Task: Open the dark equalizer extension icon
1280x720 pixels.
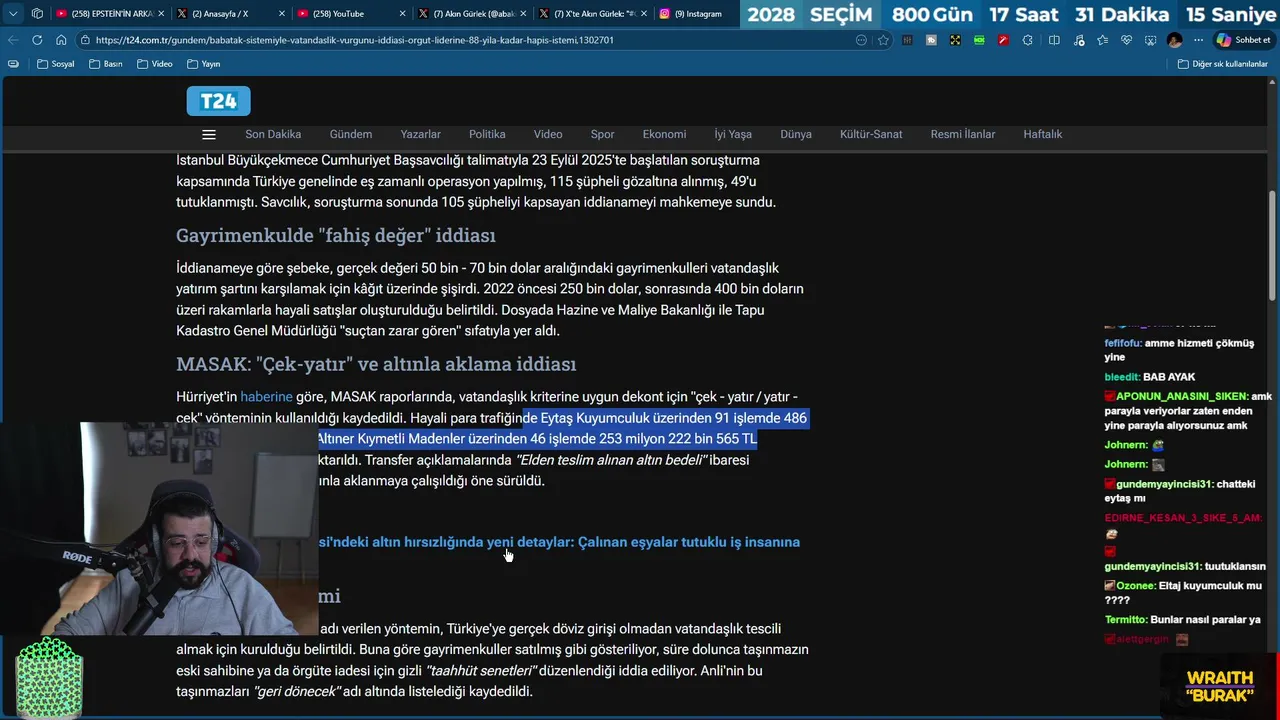Action: click(x=907, y=40)
